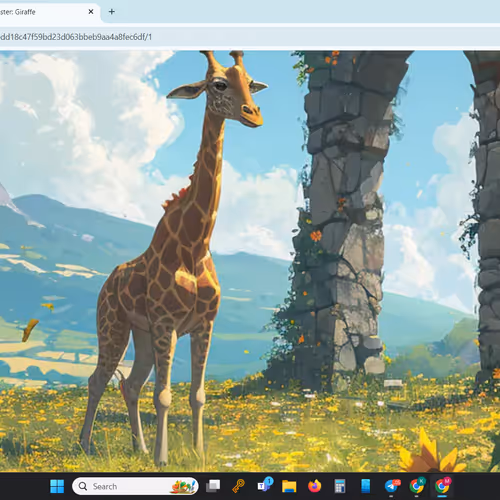This screenshot has width=500, height=500.
Task: Click the search highlight icon in Search box
Action: click(183, 486)
